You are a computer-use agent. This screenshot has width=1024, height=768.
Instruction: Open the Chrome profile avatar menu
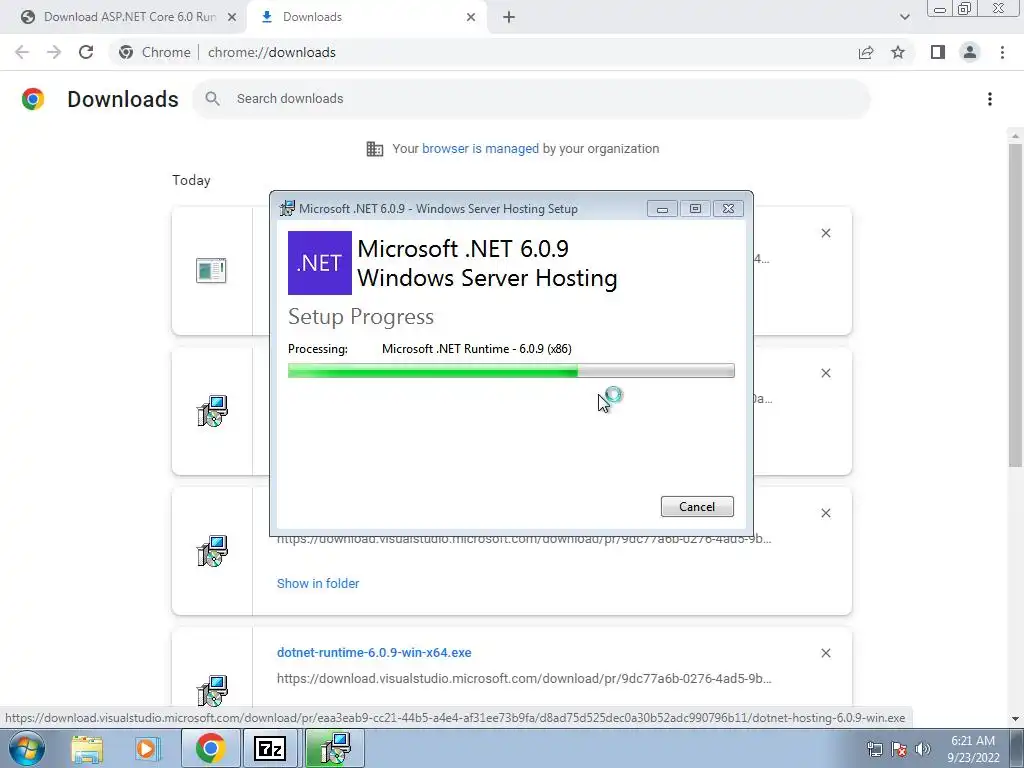pos(970,52)
